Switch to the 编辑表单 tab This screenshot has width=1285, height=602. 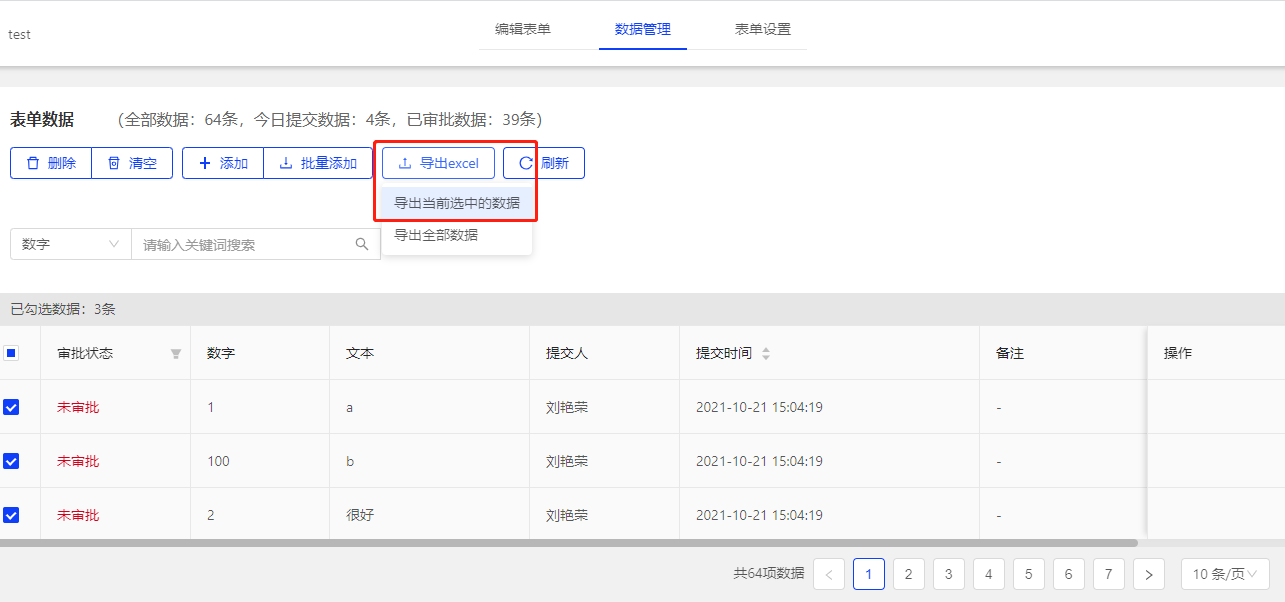pos(523,29)
